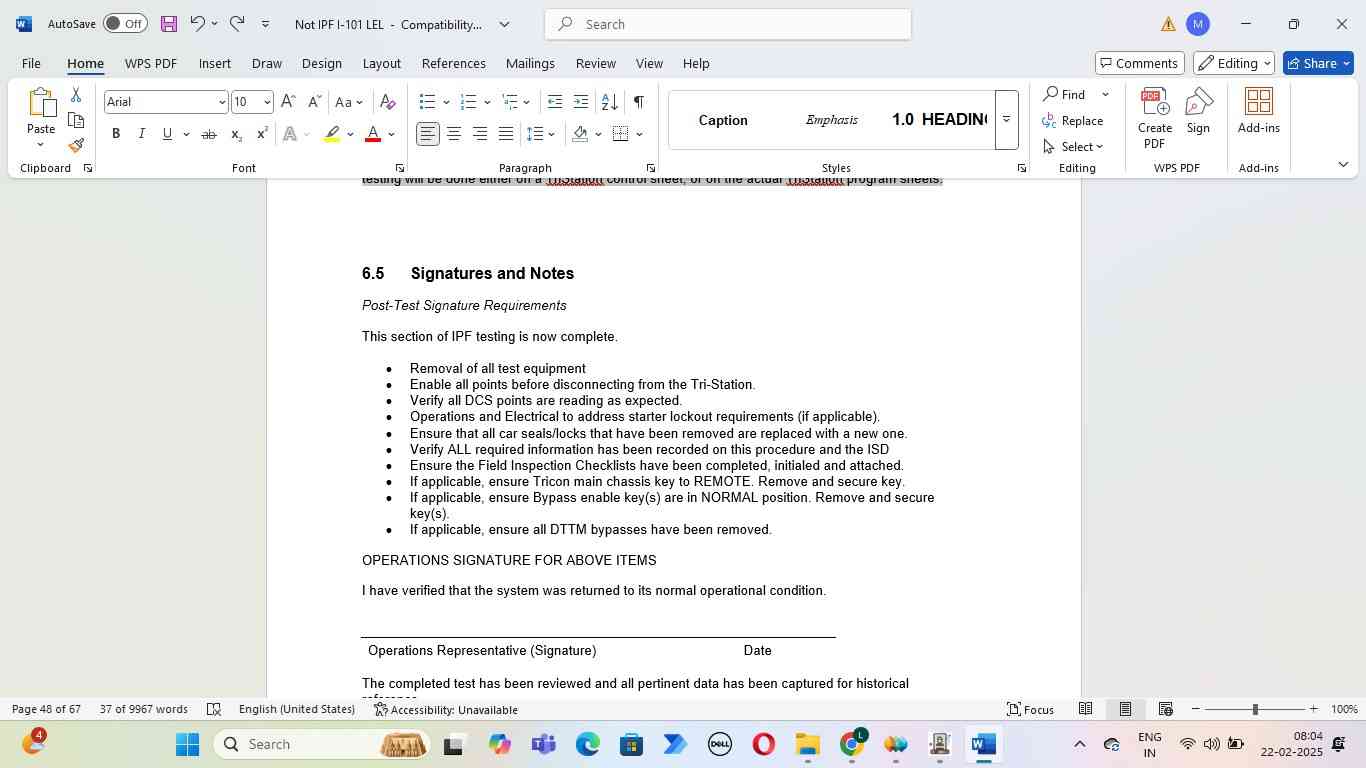Toggle AutoSave switch on

point(125,24)
